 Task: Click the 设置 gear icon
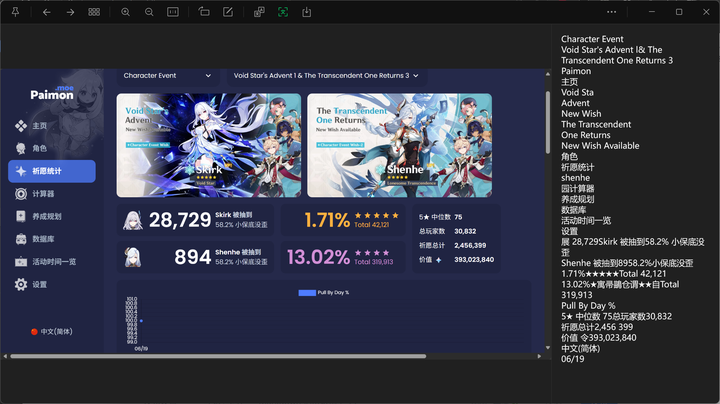21,284
